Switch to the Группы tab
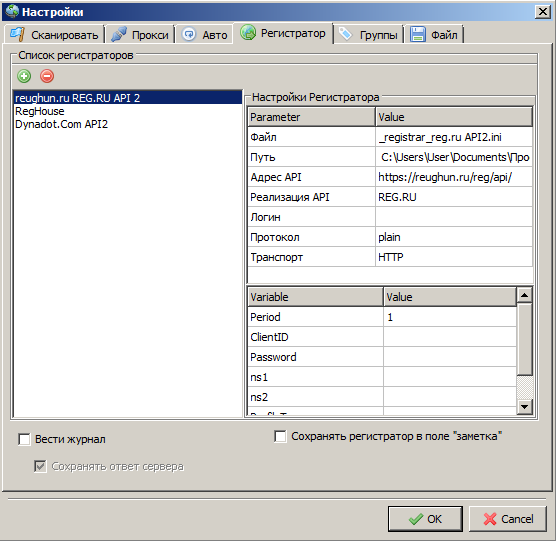 point(368,35)
